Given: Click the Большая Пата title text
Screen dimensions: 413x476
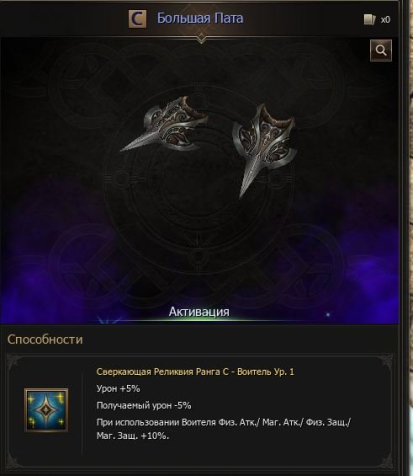Looking at the screenshot, I should tap(200, 18).
